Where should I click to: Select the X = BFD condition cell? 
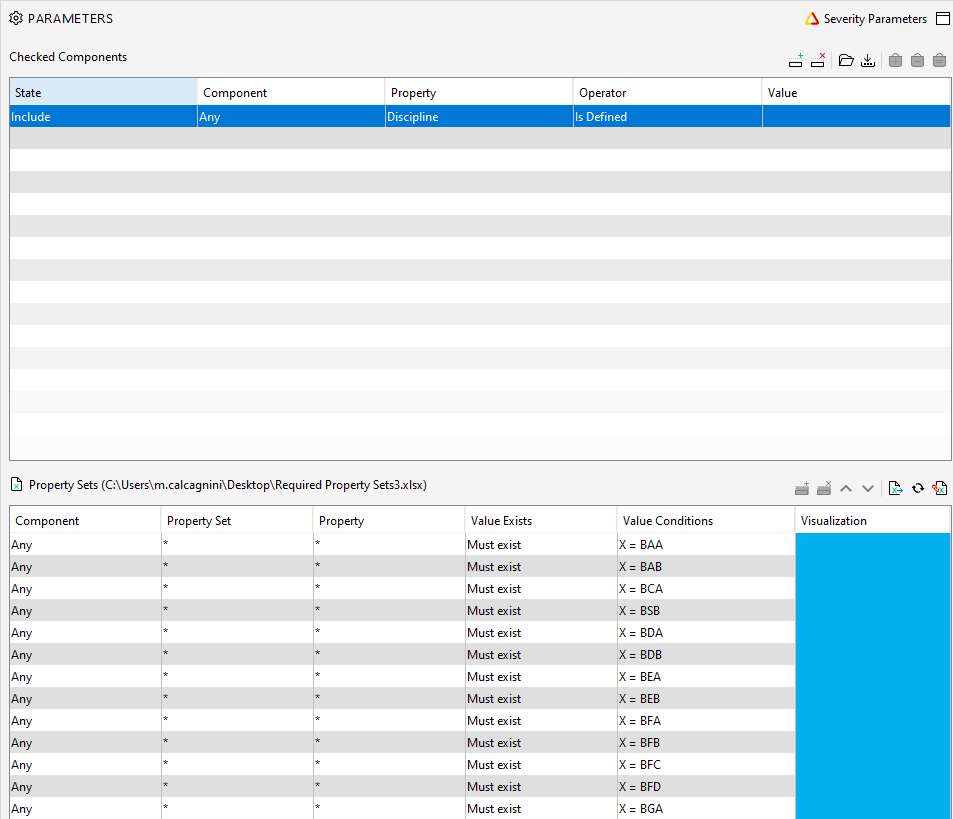coord(706,786)
